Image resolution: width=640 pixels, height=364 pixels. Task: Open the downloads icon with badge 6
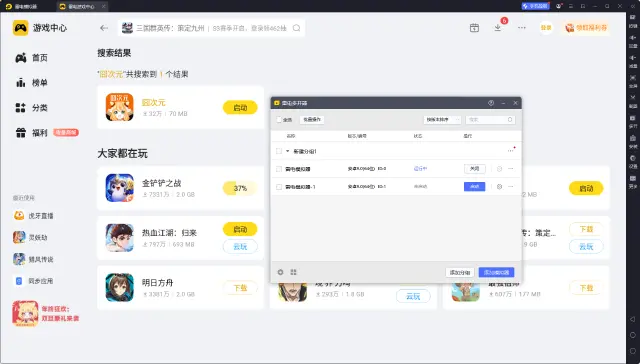tap(498, 27)
